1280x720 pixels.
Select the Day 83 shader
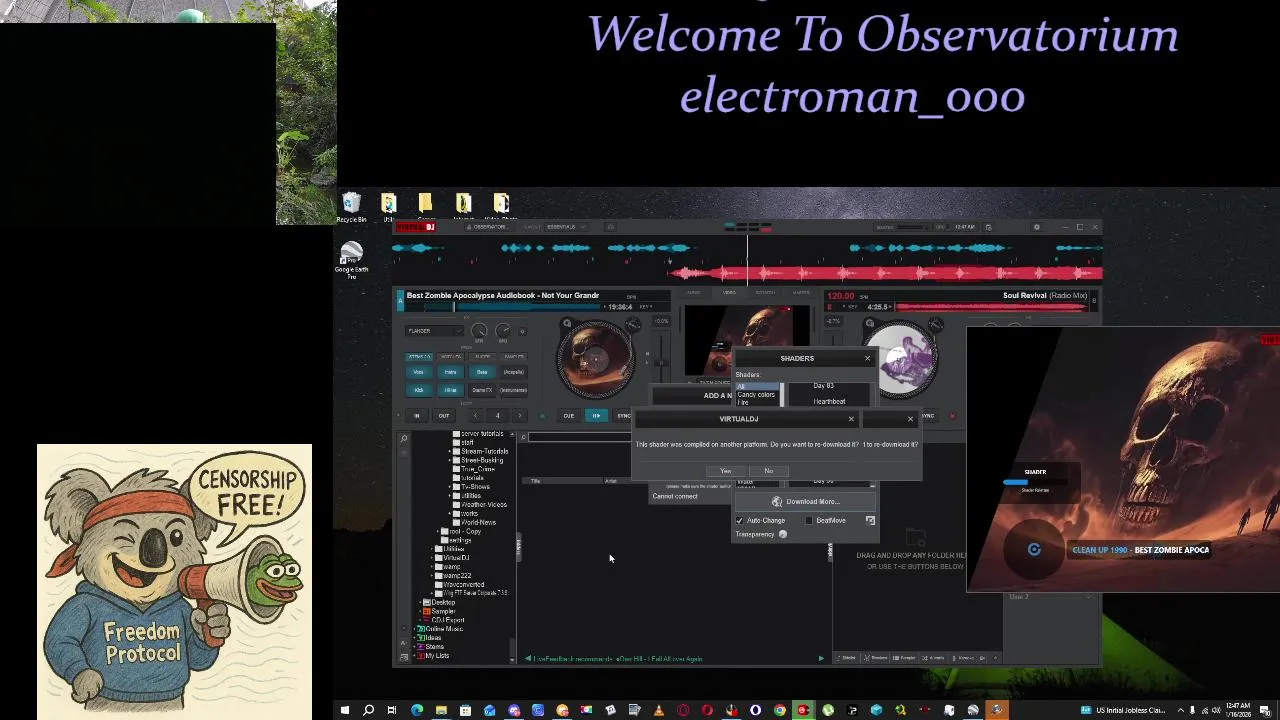[824, 386]
